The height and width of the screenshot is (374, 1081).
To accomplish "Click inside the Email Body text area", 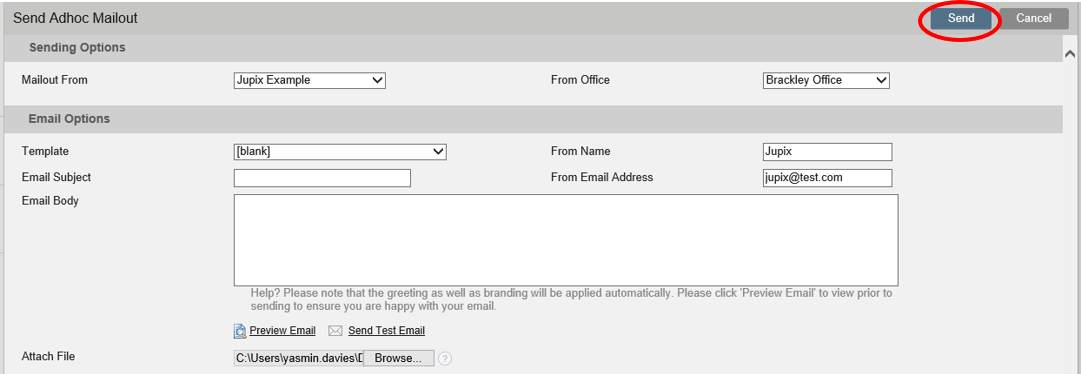I will (x=566, y=240).
